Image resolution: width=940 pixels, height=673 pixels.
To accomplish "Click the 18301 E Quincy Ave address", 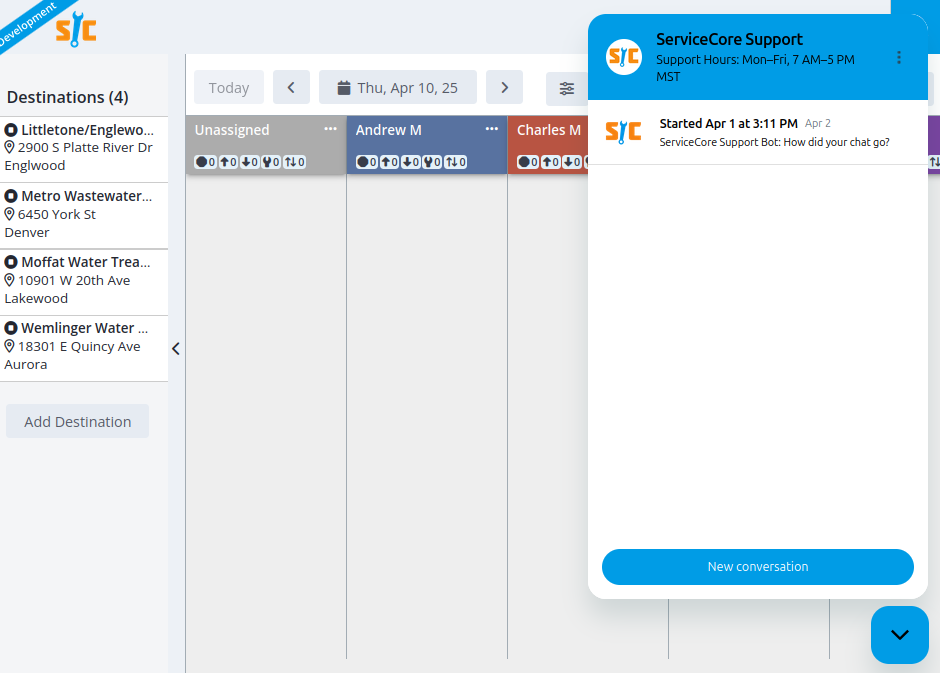I will point(79,346).
